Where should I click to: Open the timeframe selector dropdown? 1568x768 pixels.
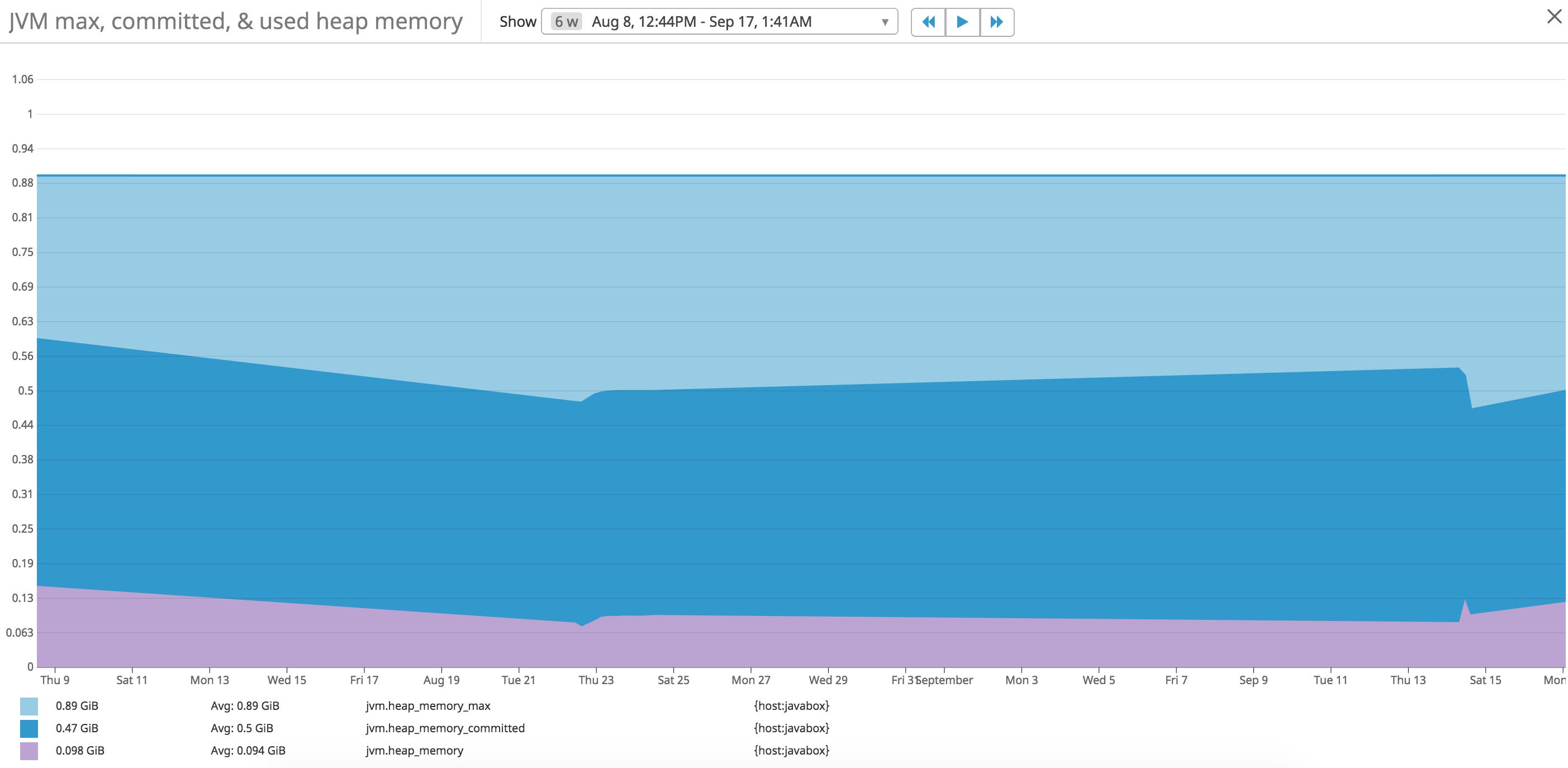(x=718, y=22)
